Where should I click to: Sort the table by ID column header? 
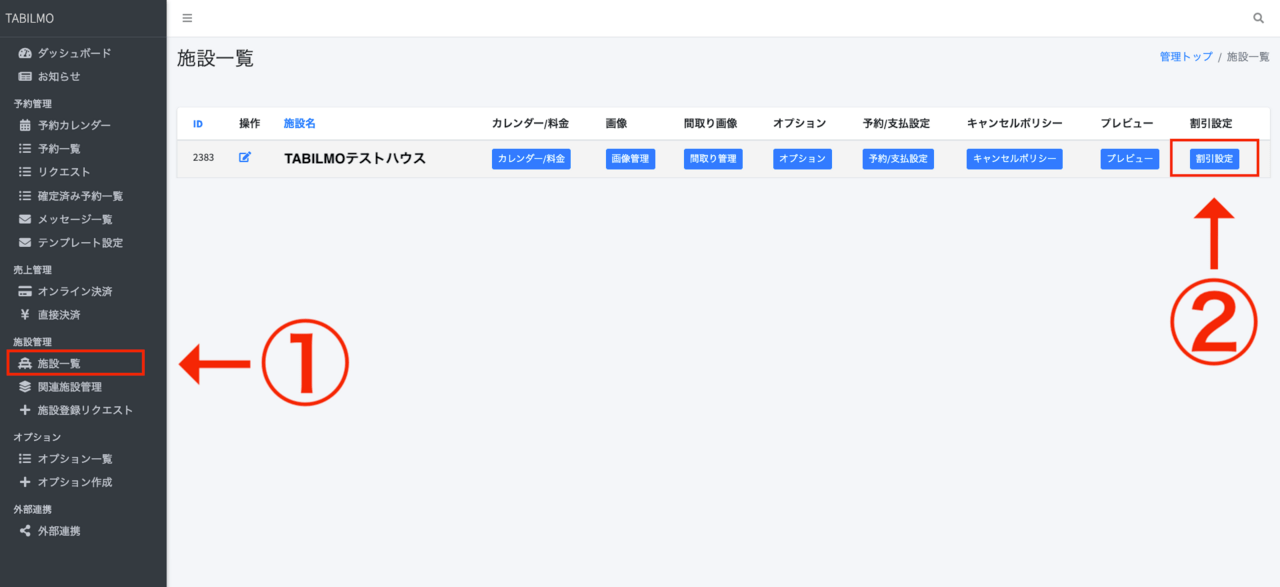198,124
